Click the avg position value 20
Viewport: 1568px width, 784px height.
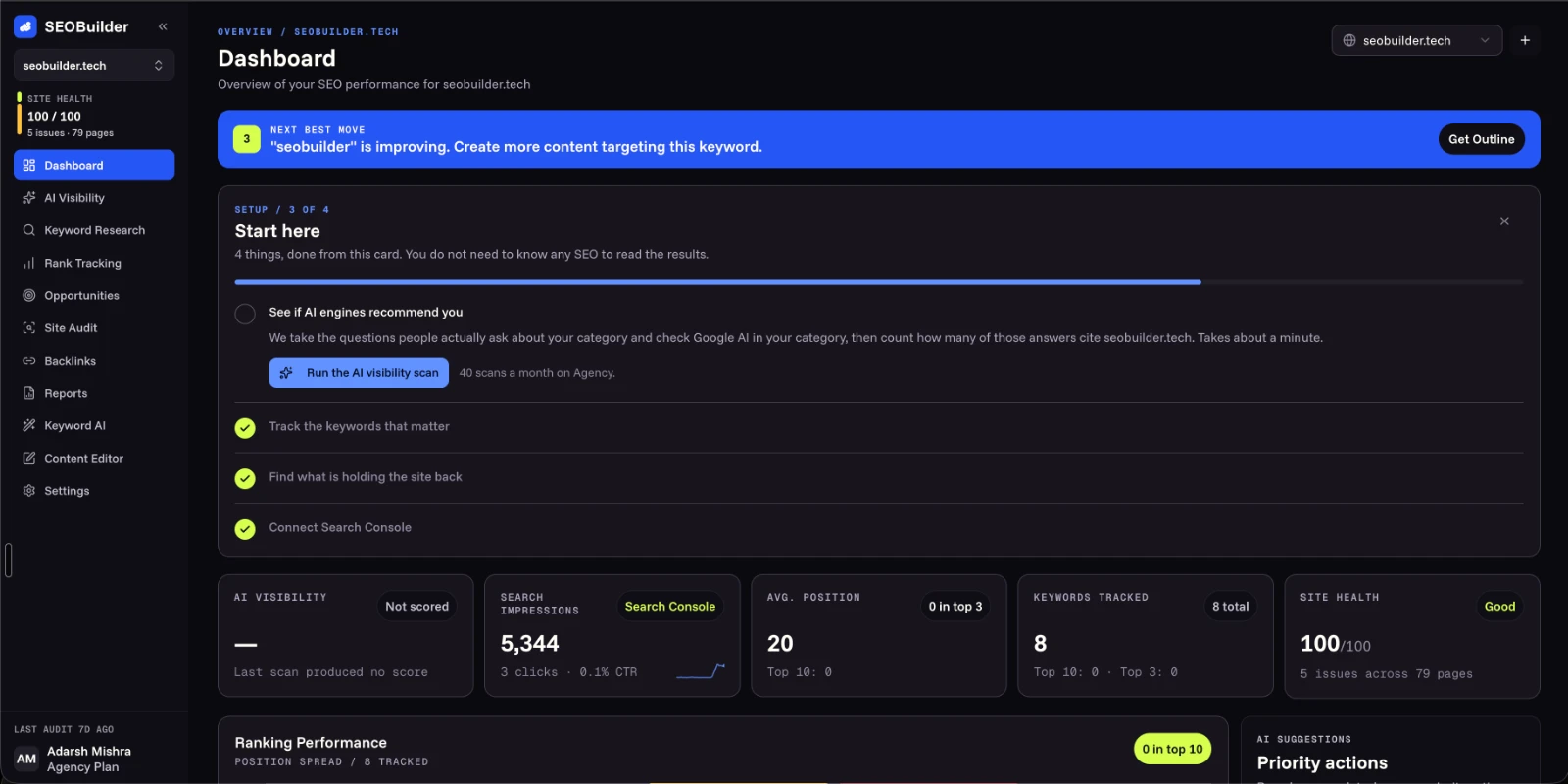[x=780, y=644]
